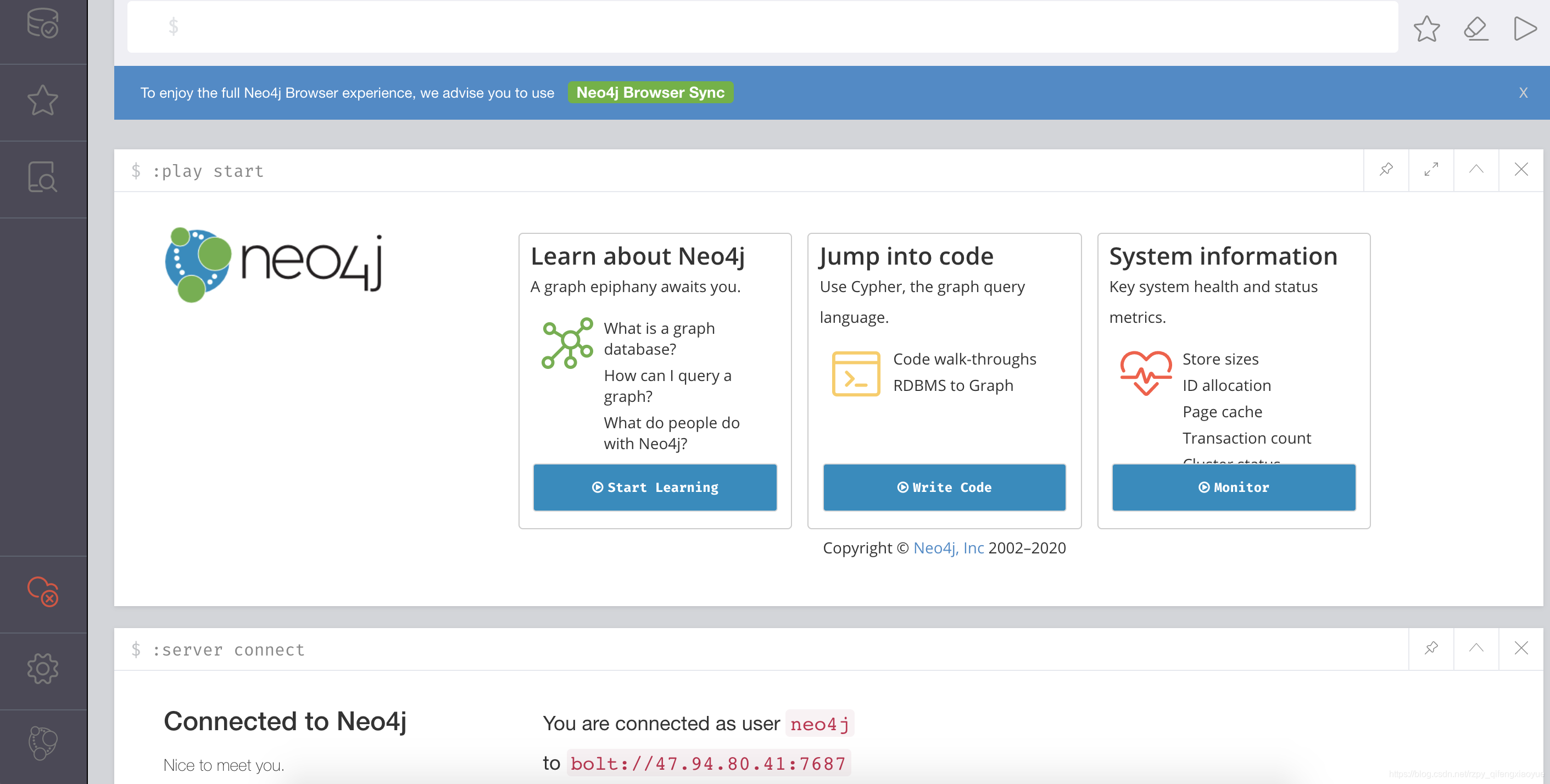This screenshot has width=1550, height=784.
Task: Click "Page cache" text
Action: [1222, 412]
